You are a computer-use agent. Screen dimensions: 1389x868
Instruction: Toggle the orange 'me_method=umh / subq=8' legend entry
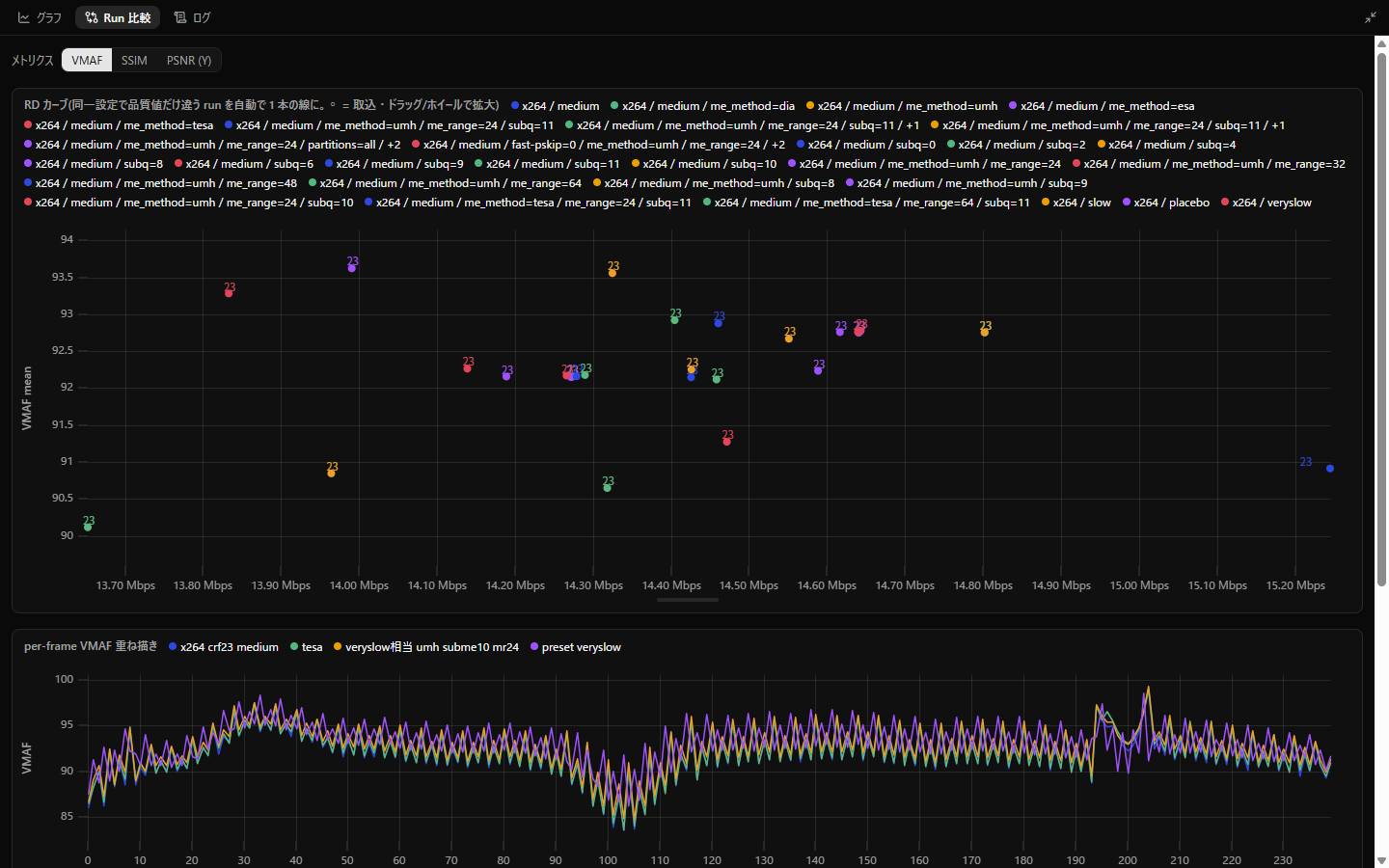pyautogui.click(x=714, y=183)
